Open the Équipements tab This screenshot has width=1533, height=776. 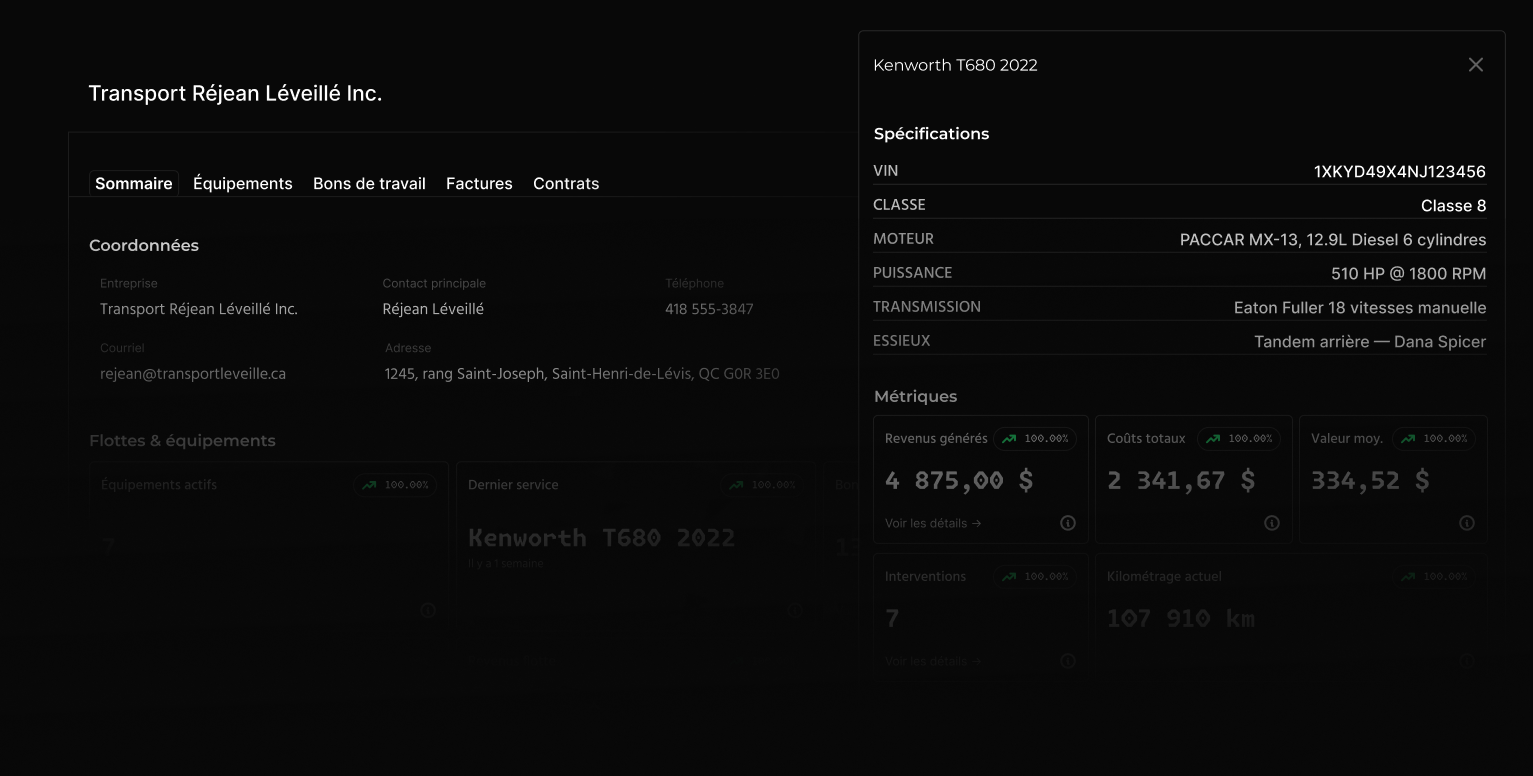click(243, 183)
